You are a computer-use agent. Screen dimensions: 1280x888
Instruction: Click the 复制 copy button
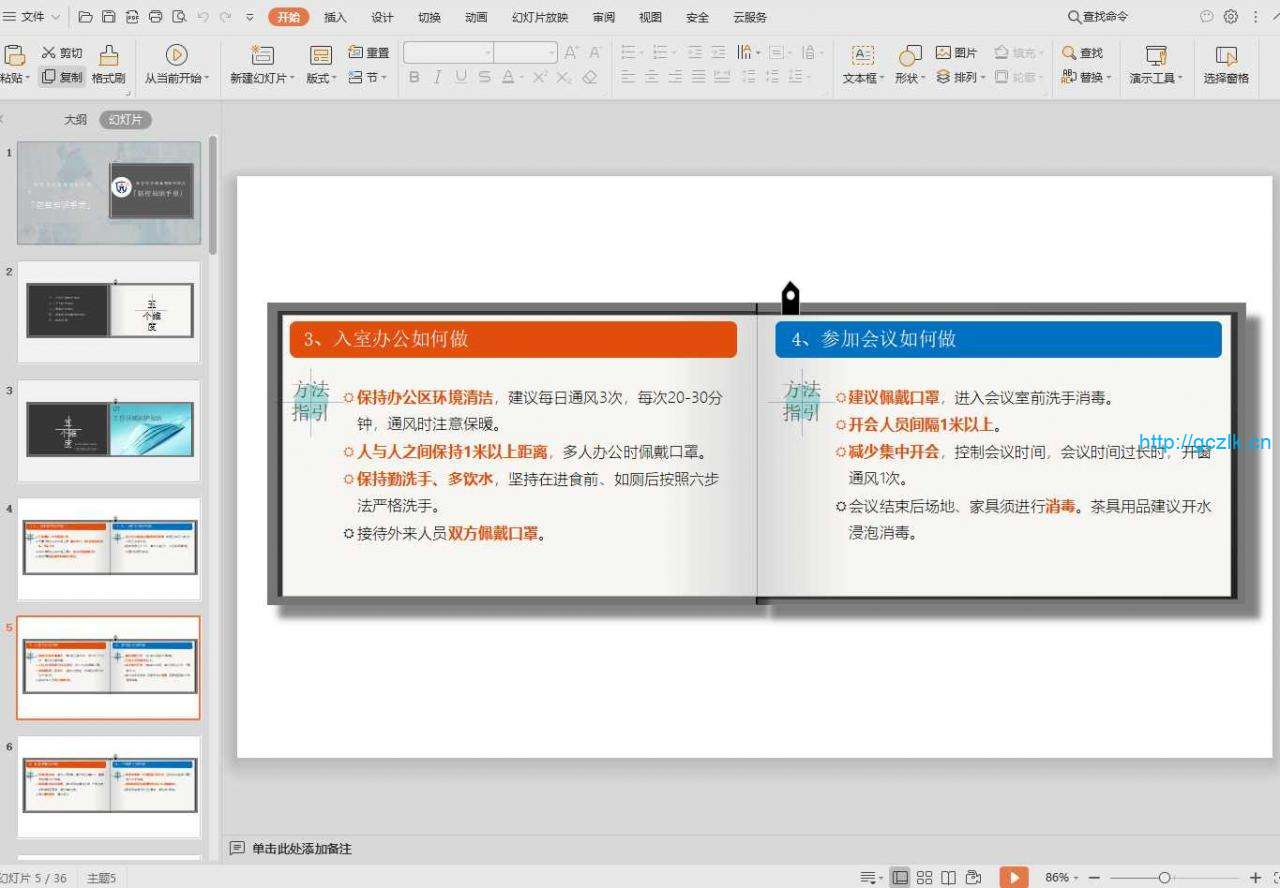[62, 77]
